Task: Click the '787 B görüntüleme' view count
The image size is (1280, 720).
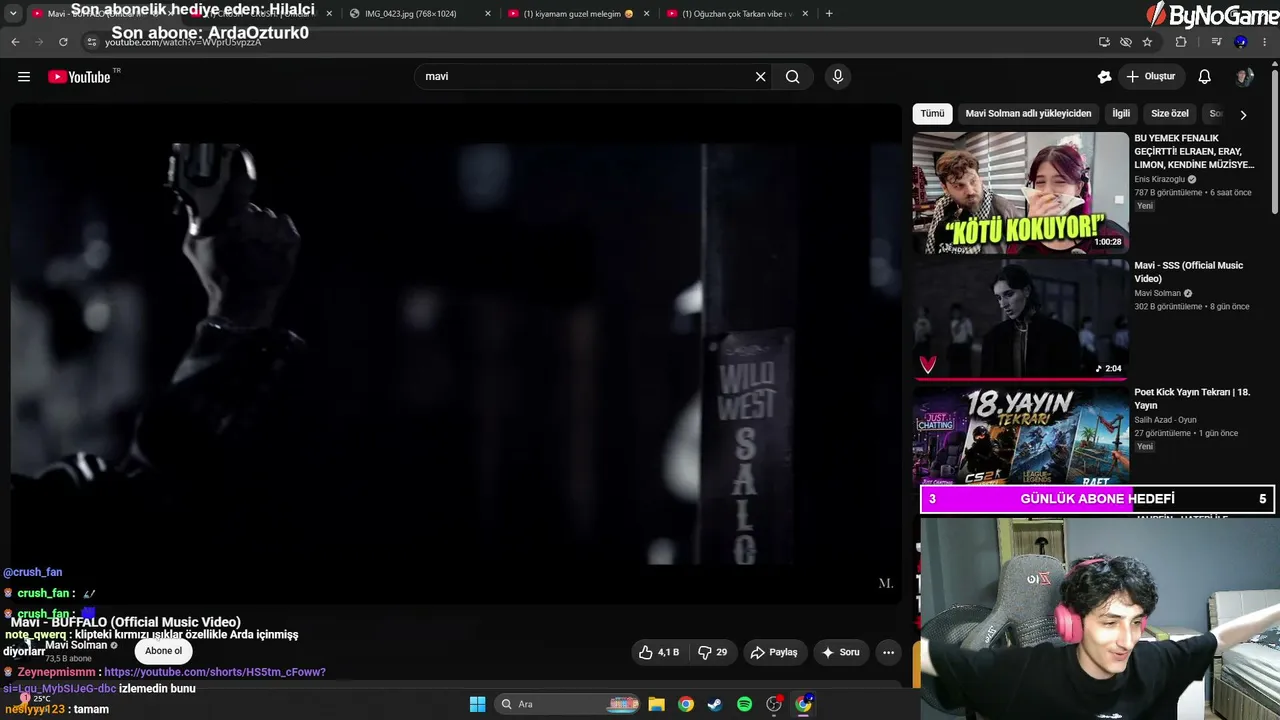Action: (x=1168, y=193)
